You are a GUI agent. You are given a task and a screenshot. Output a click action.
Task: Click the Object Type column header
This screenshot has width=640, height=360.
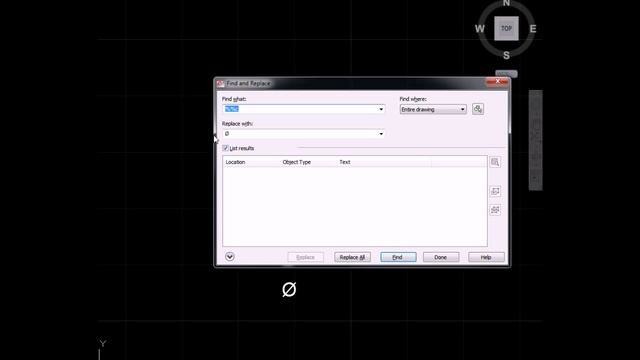(x=309, y=162)
